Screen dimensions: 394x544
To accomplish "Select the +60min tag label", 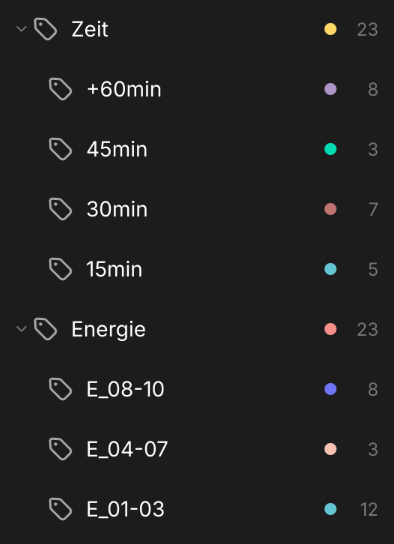I will (124, 90).
